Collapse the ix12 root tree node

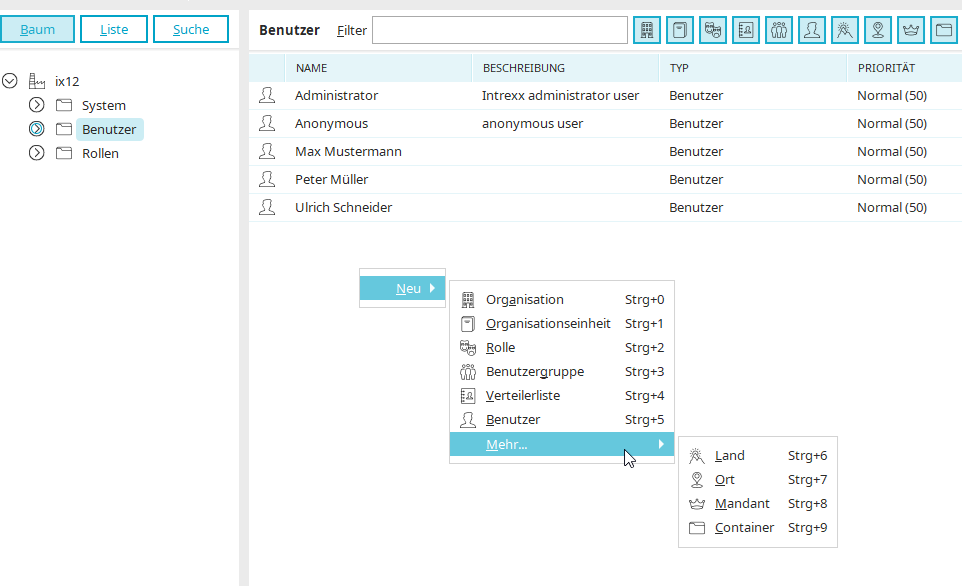[x=11, y=81]
